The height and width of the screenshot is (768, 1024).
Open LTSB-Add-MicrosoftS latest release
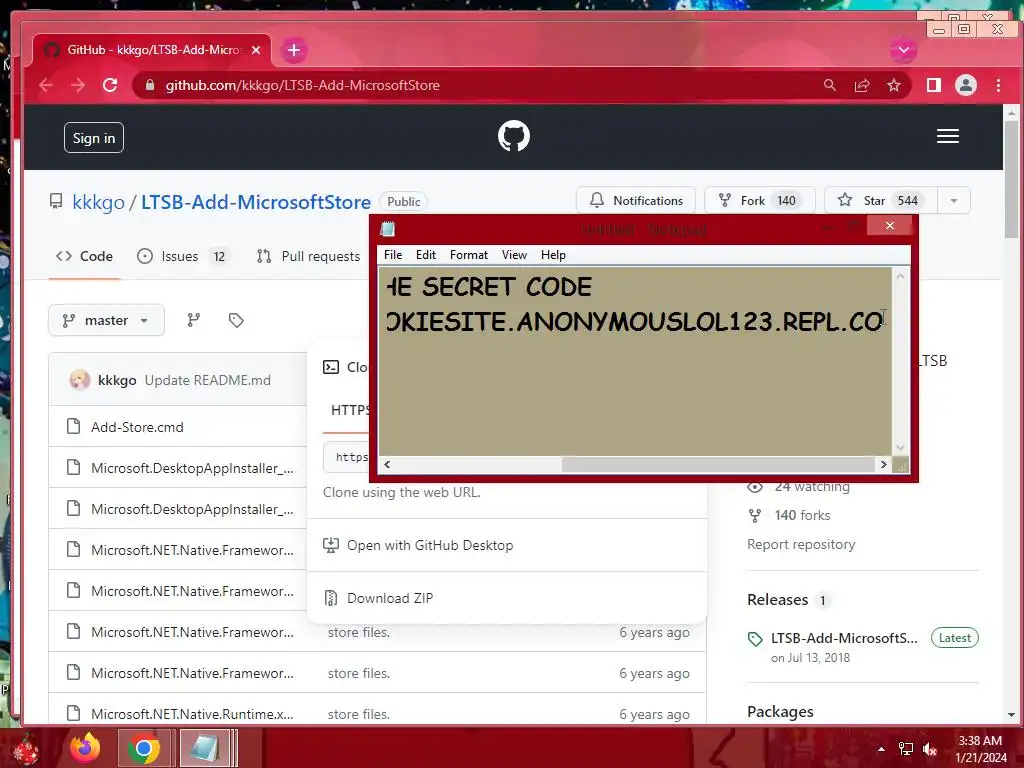tap(844, 638)
